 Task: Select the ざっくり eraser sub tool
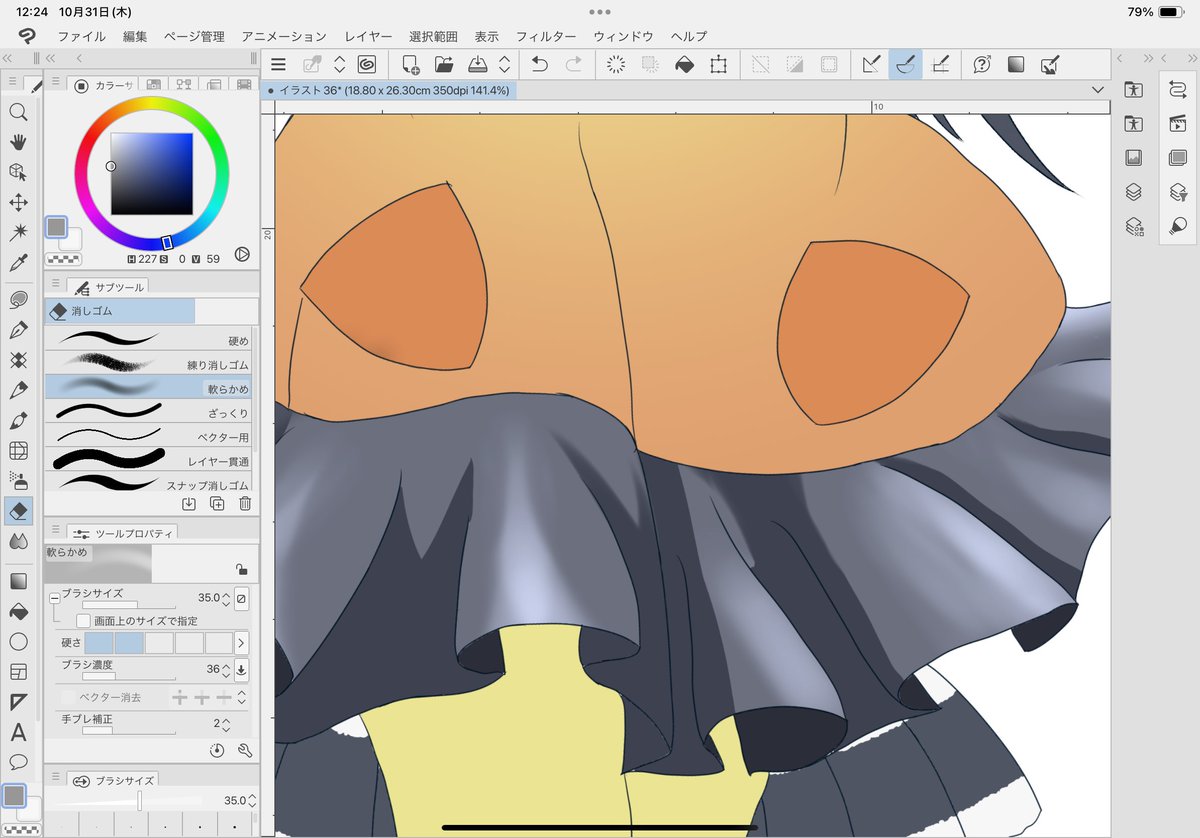(148, 412)
